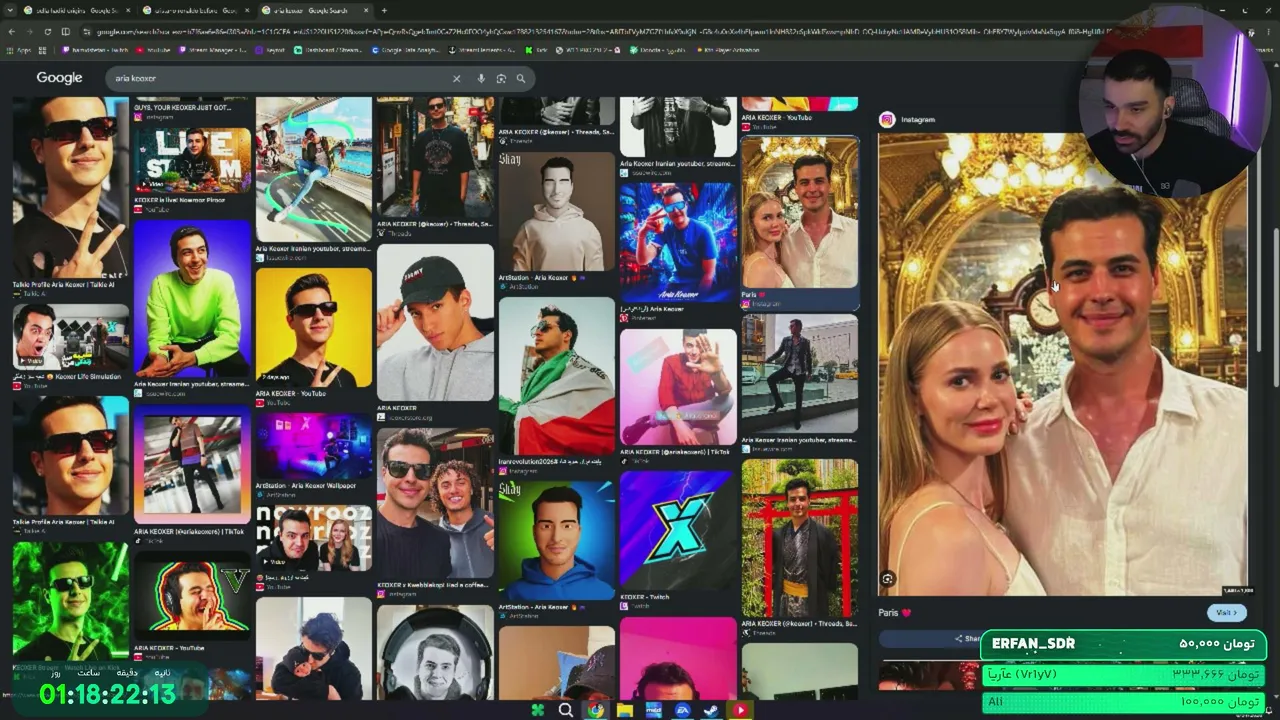
Task: Open a new browser tab
Action: click(384, 10)
